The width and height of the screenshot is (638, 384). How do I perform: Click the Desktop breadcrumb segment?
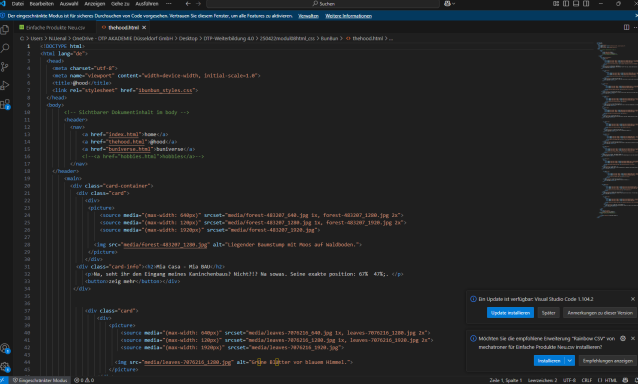click(188, 38)
